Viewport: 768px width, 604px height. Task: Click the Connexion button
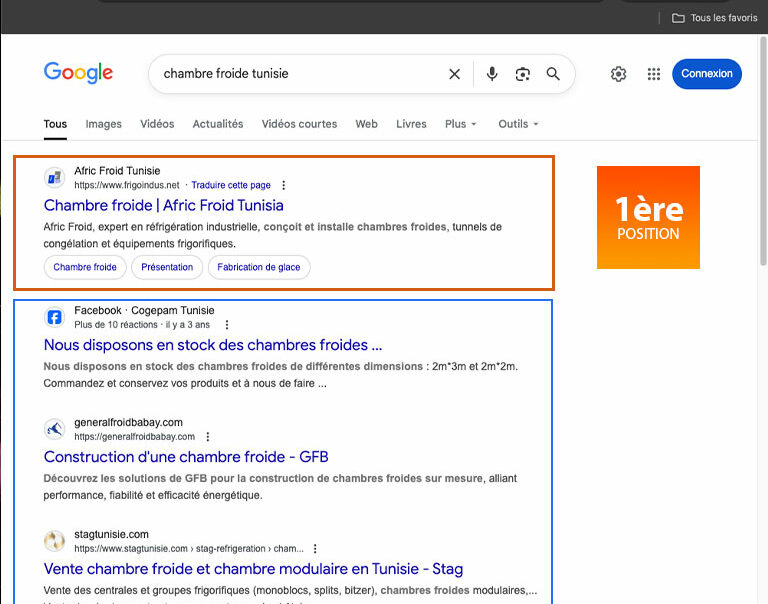tap(707, 74)
